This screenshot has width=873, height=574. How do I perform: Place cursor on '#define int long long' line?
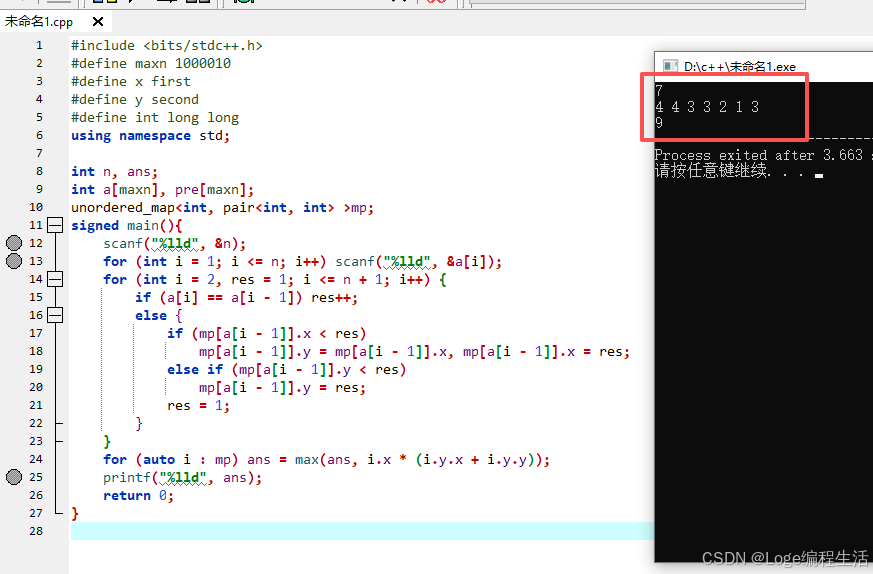point(155,117)
